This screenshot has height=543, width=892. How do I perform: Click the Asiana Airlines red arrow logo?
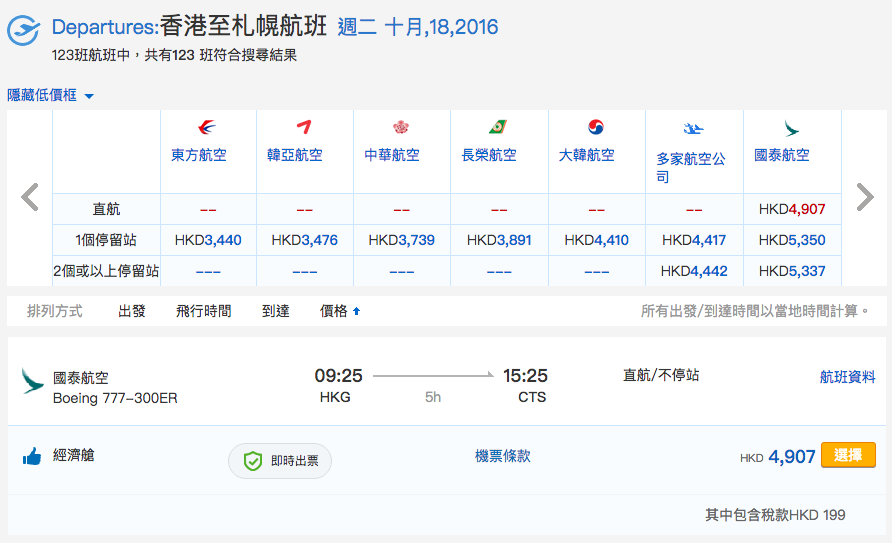click(304, 127)
